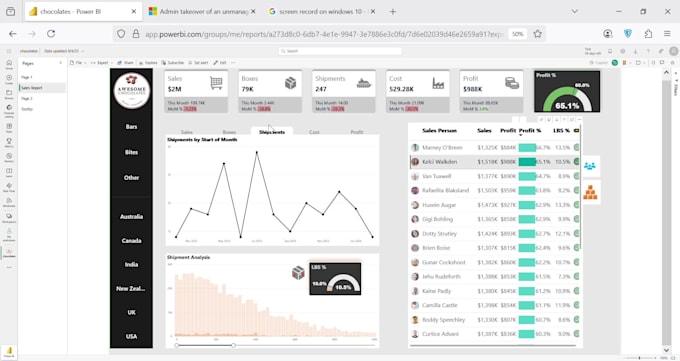680x361 pixels.
Task: Filter by Other category
Action: 131,177
